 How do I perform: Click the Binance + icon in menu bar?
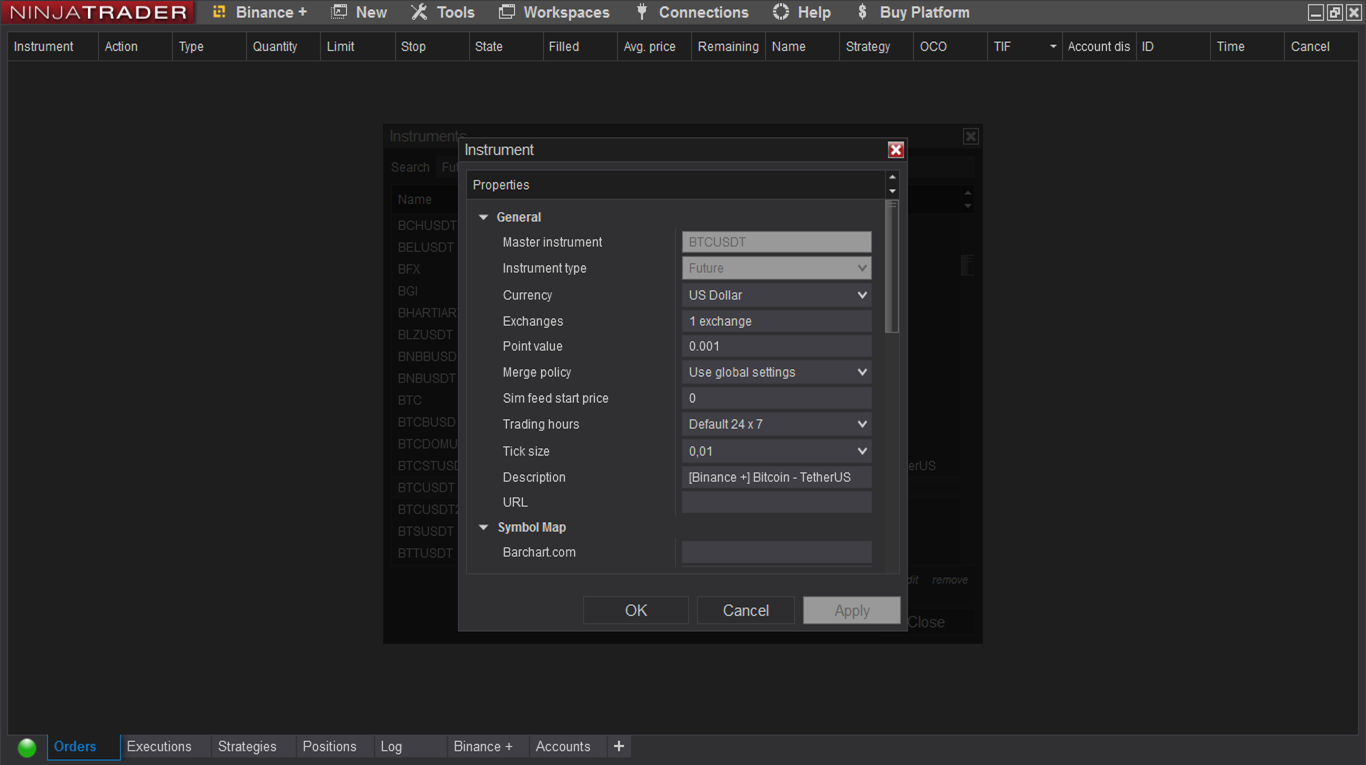(219, 12)
